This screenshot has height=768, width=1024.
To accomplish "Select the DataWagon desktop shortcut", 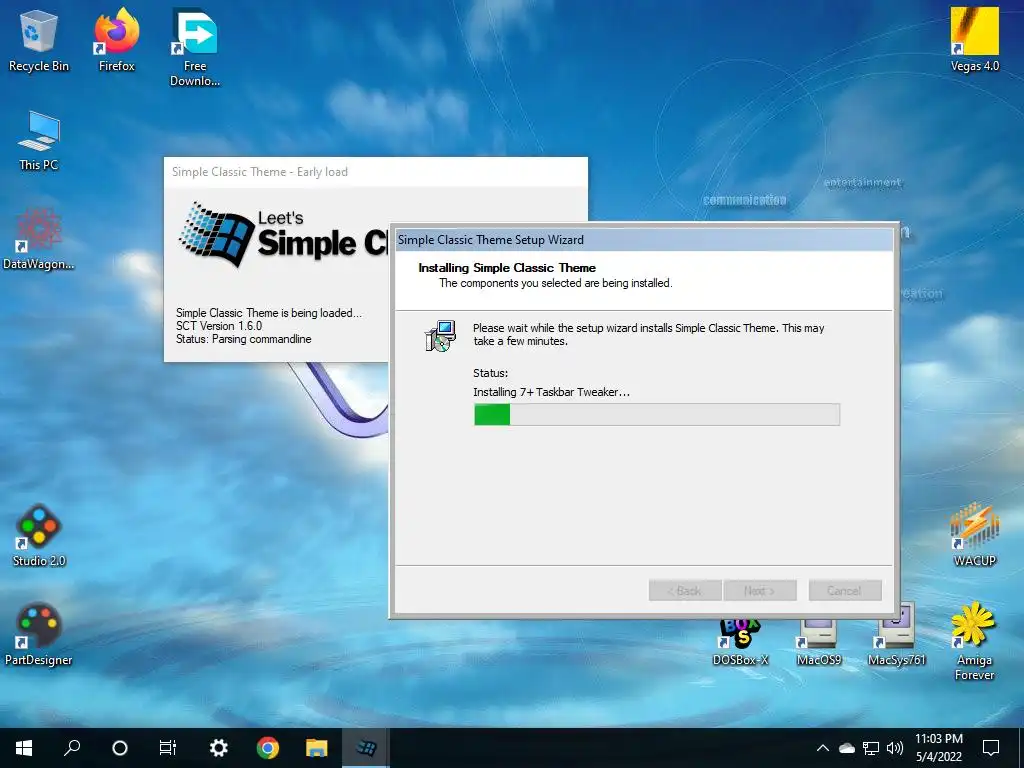I will (39, 239).
